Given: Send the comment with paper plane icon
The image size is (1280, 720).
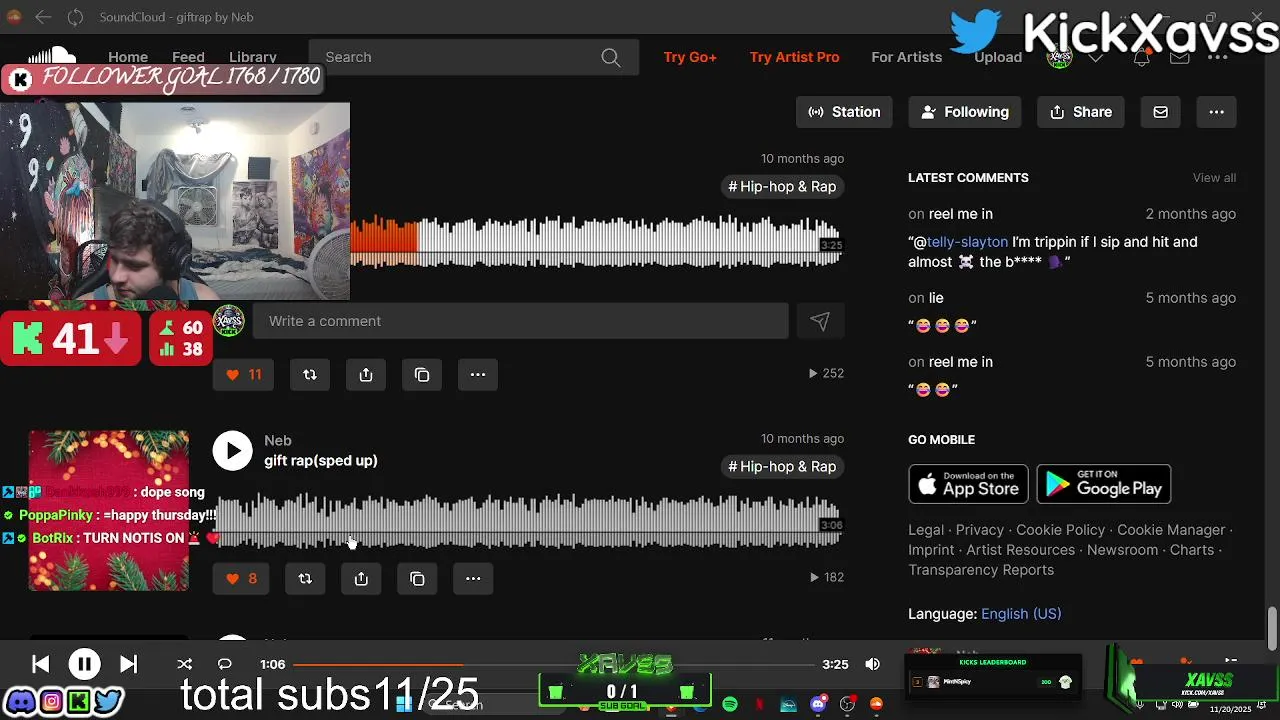Looking at the screenshot, I should pyautogui.click(x=819, y=321).
